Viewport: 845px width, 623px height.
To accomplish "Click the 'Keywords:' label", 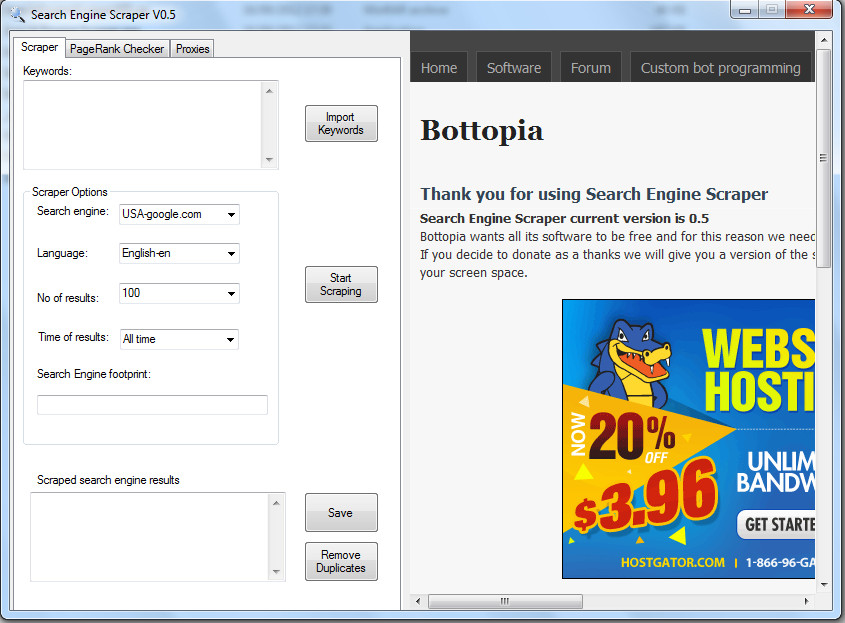I will pos(47,71).
